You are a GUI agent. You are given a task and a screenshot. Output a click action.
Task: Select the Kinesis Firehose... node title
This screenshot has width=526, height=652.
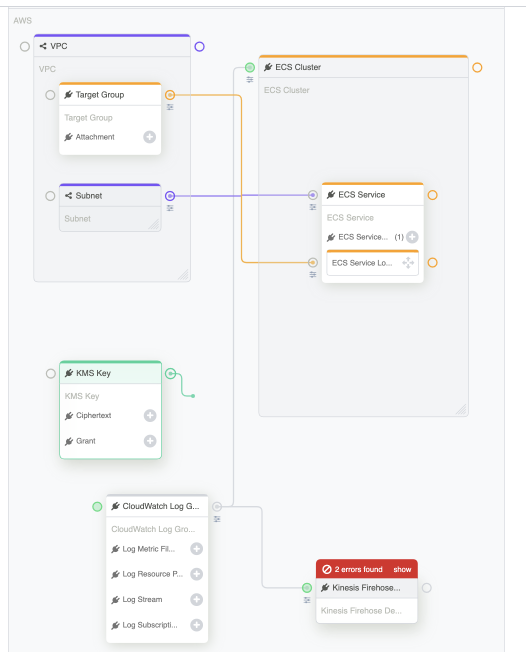(x=366, y=588)
